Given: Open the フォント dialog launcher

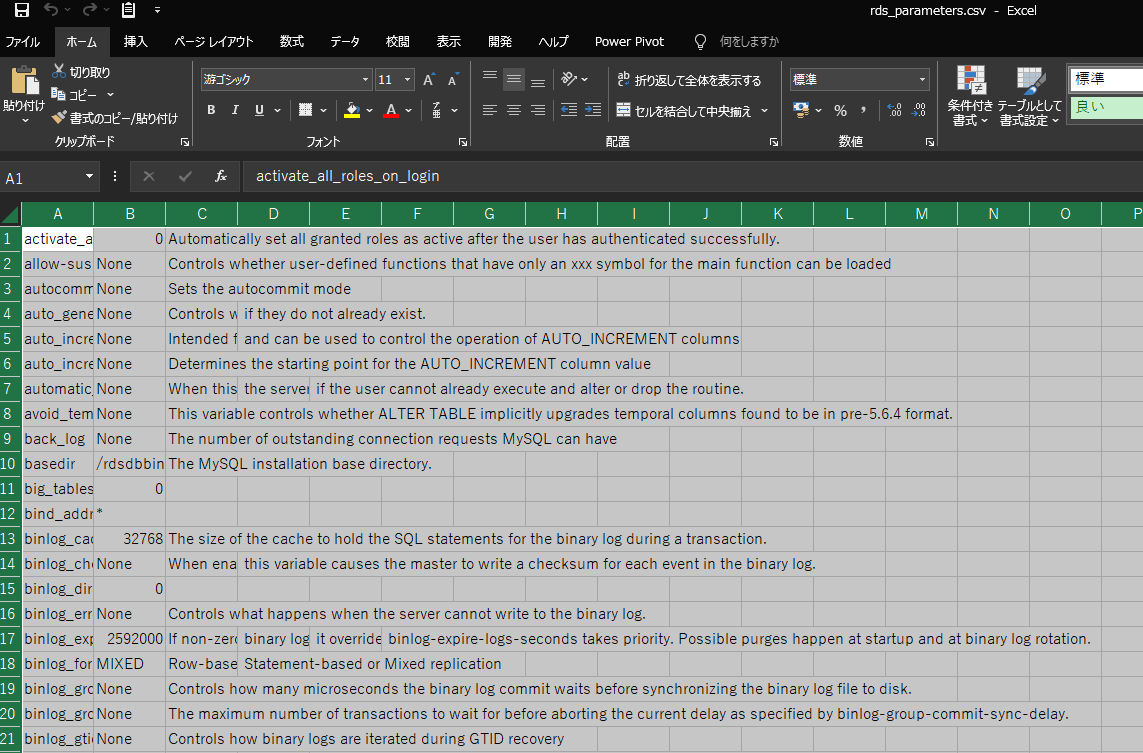Looking at the screenshot, I should click(x=463, y=142).
